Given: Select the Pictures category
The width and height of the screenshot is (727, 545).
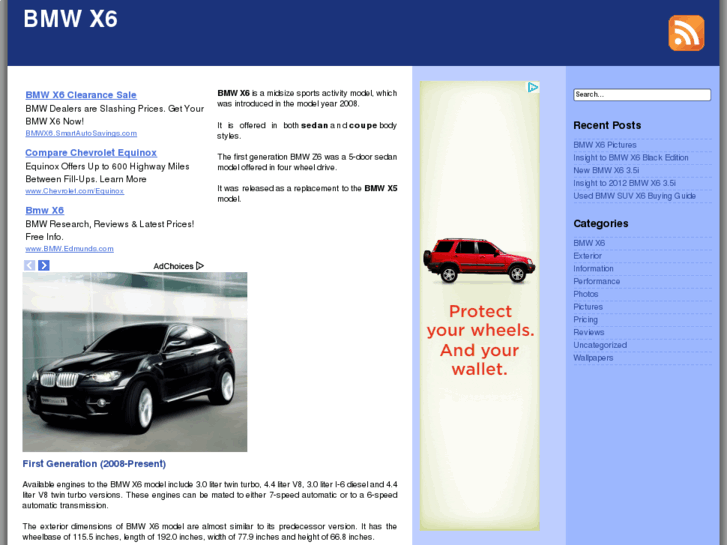Looking at the screenshot, I should pyautogui.click(x=588, y=307).
